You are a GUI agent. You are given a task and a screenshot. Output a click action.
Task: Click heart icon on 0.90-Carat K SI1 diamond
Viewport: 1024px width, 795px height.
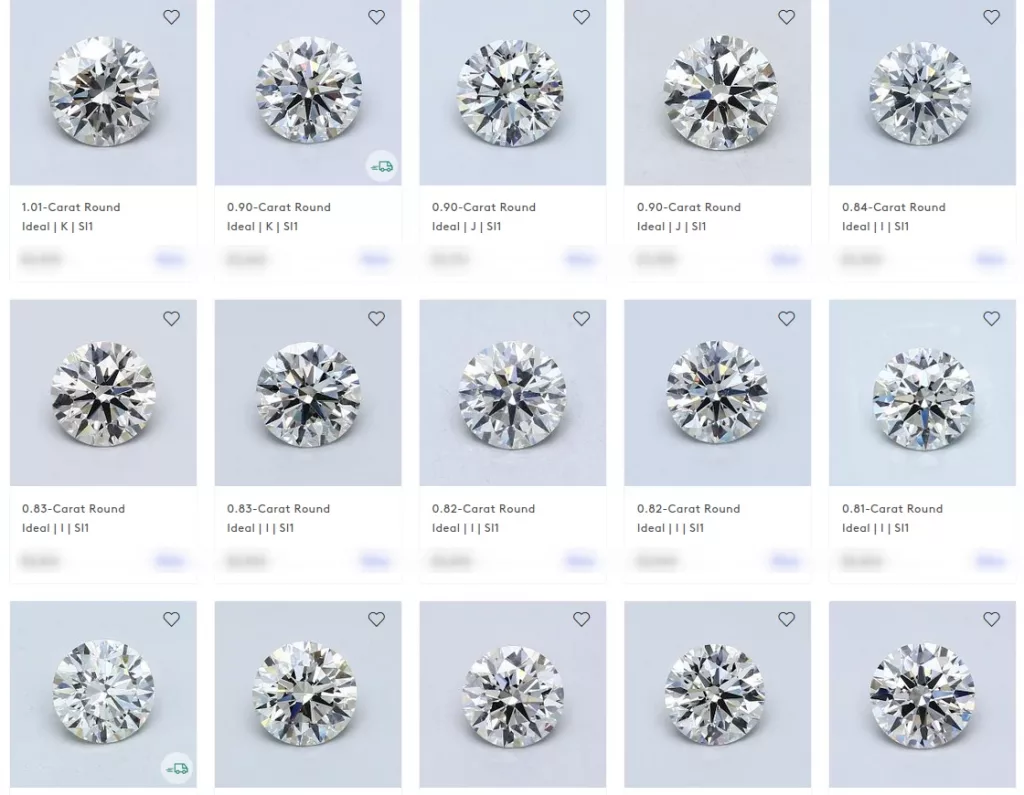(376, 17)
